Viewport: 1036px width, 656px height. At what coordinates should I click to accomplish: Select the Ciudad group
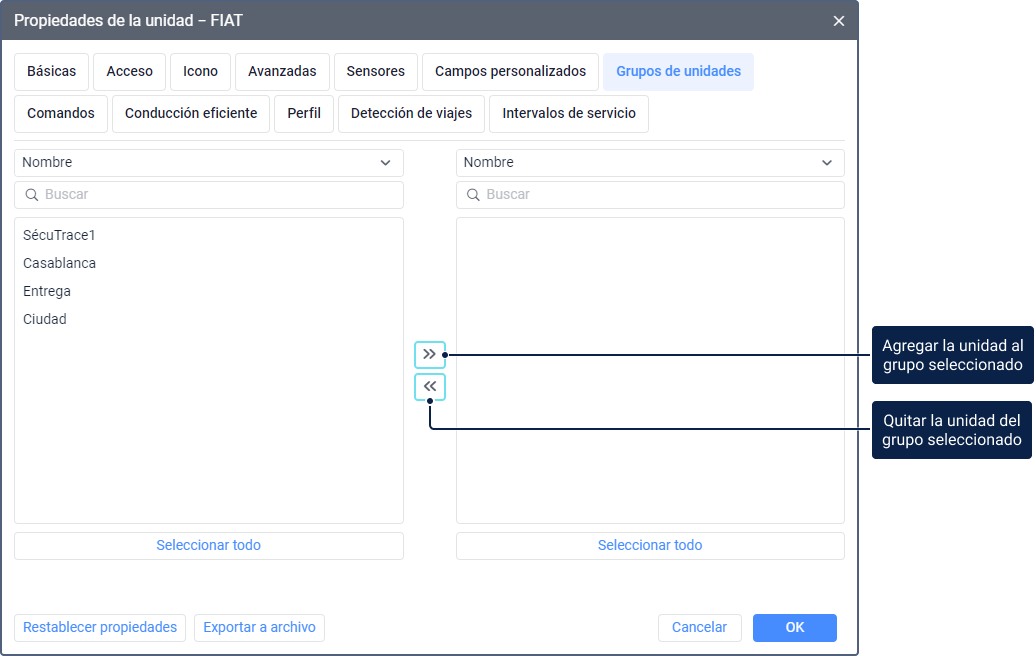[x=45, y=319]
